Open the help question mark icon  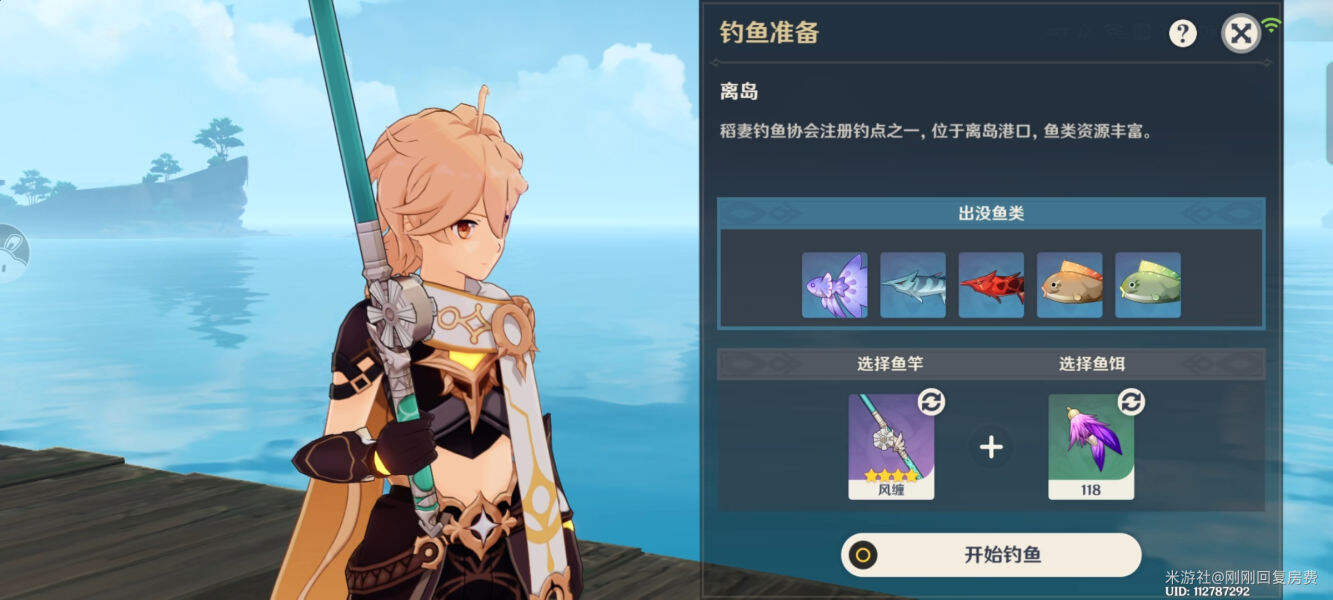tap(1183, 33)
